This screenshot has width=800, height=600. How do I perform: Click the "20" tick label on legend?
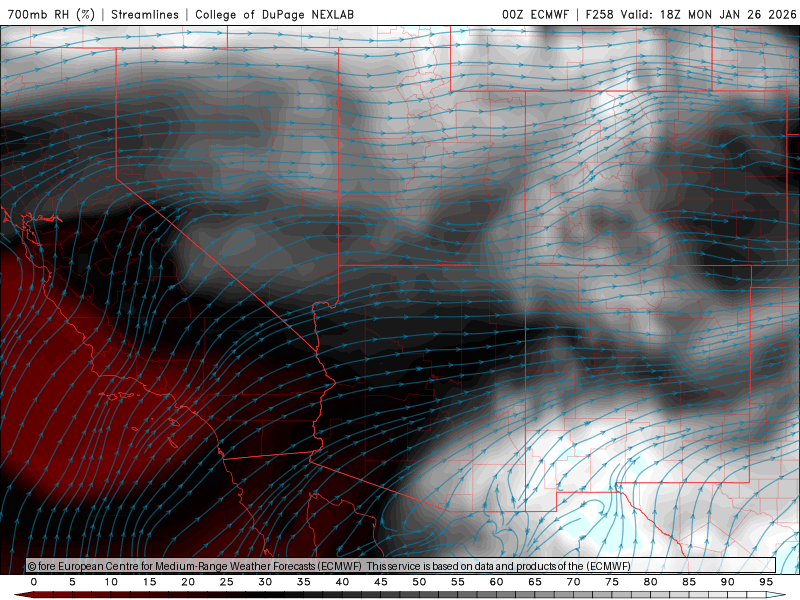click(x=188, y=582)
